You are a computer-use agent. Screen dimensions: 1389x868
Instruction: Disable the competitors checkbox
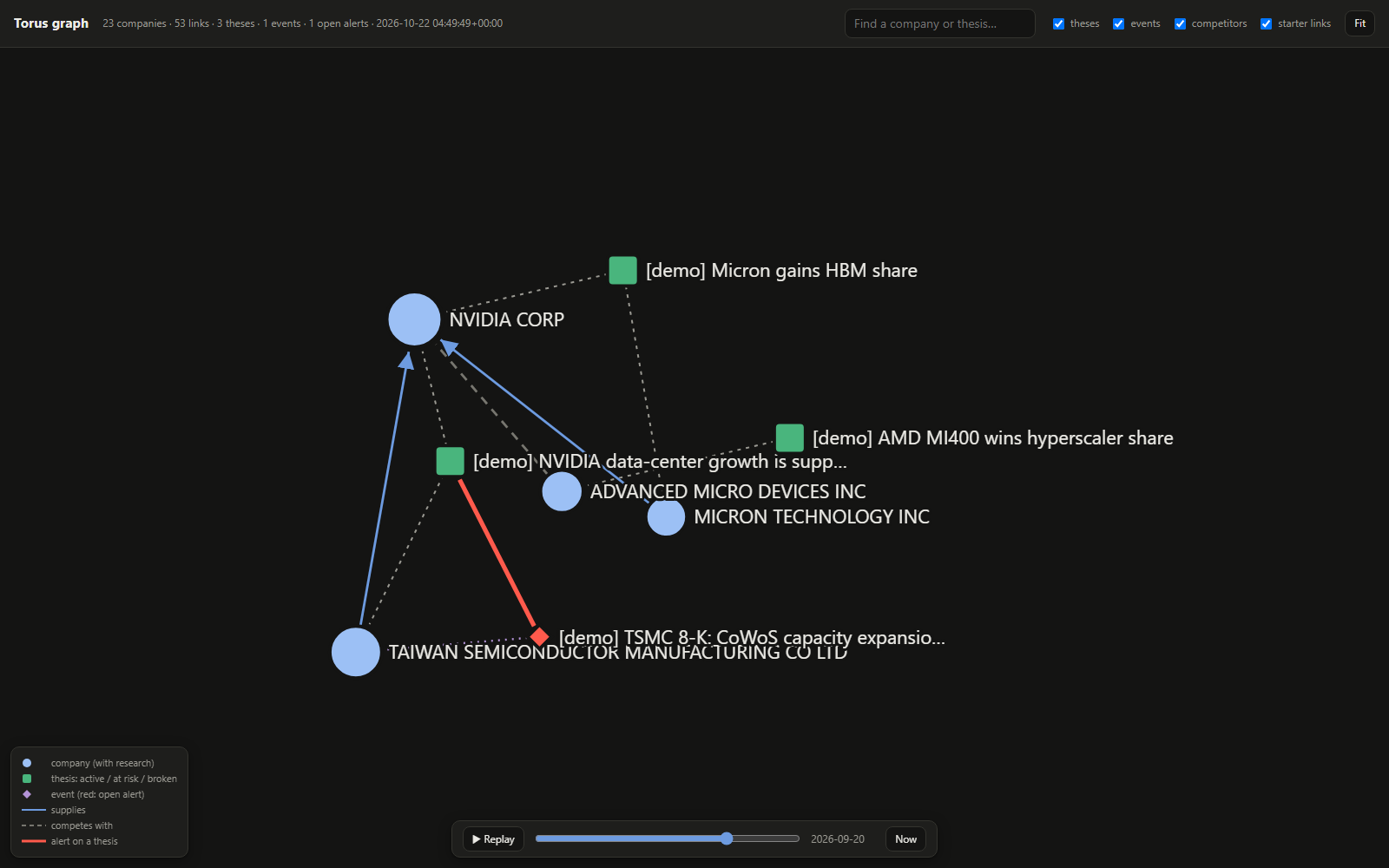pyautogui.click(x=1180, y=23)
